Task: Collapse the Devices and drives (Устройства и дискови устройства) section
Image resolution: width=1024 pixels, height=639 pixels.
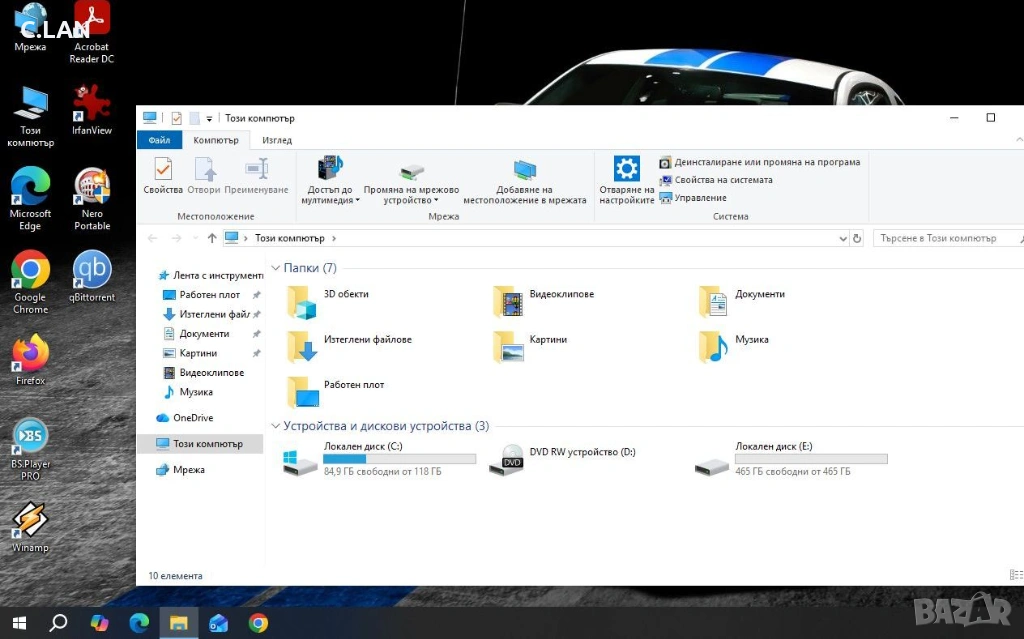Action: 276,426
